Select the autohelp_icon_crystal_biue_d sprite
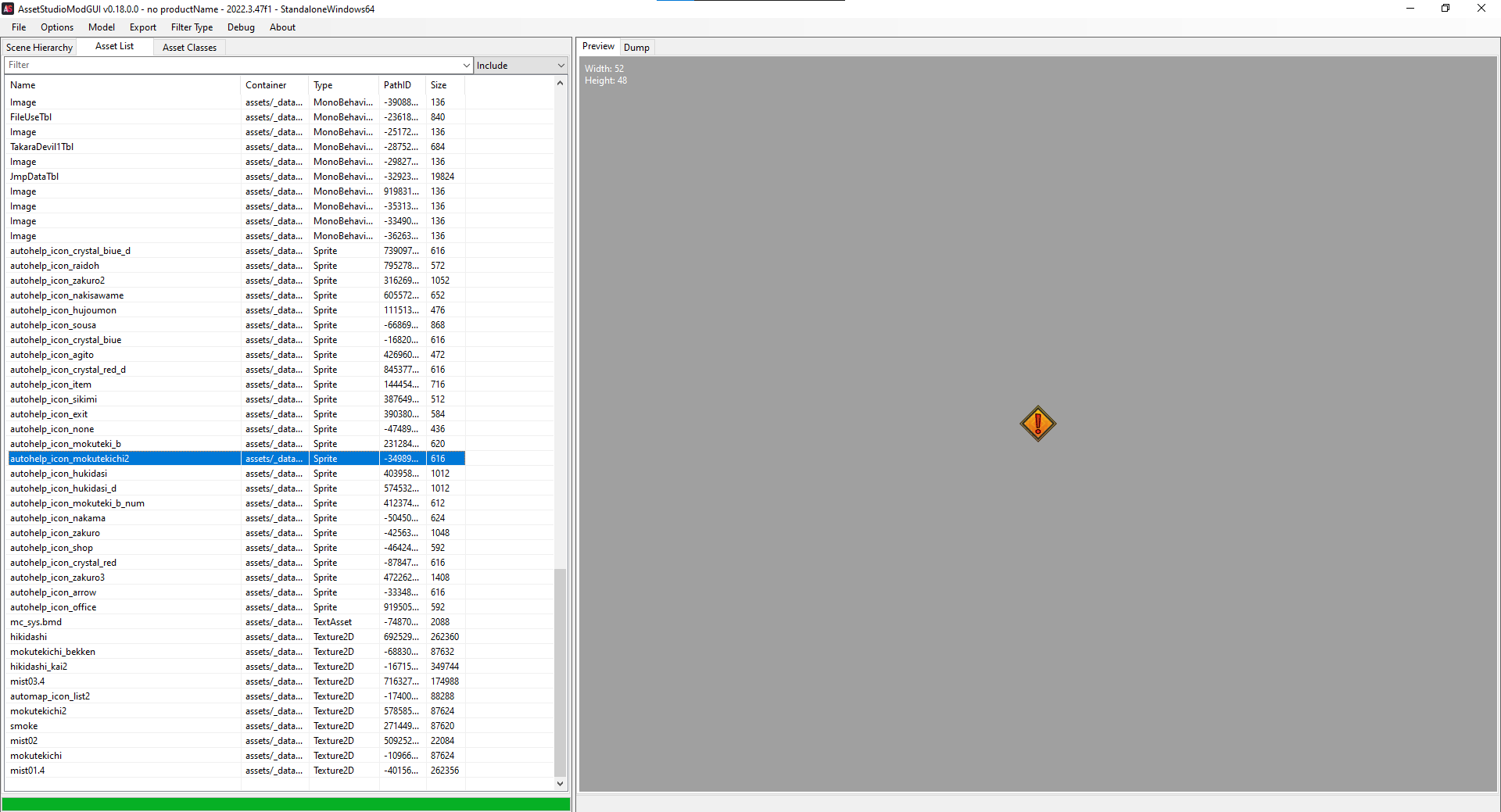This screenshot has width=1501, height=812. pyautogui.click(x=236, y=251)
